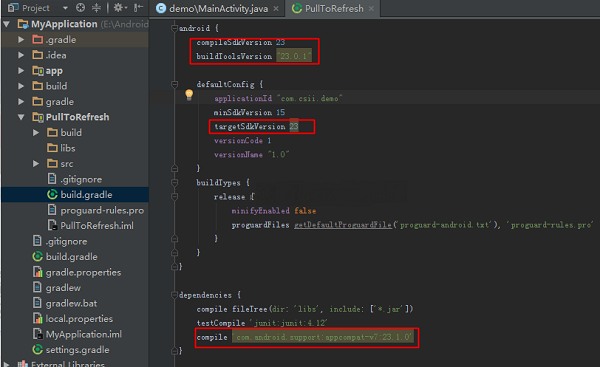Expand the src folder

(36, 163)
